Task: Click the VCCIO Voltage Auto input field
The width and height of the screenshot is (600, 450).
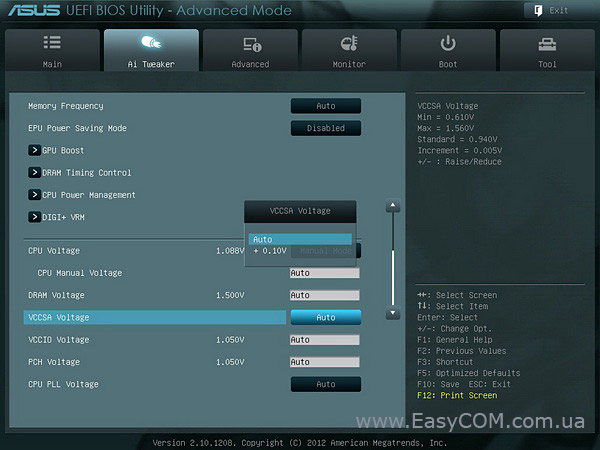Action: click(324, 340)
